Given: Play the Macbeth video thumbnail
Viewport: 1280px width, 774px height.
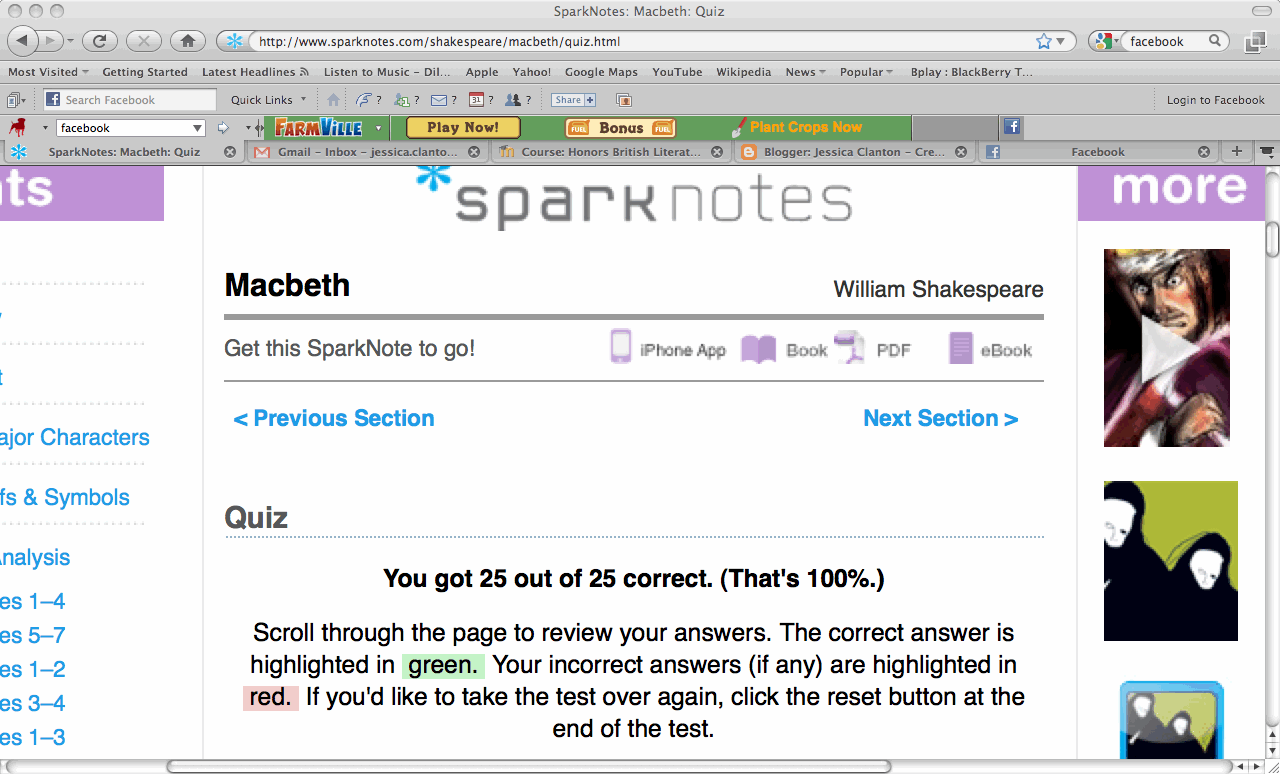Looking at the screenshot, I should pyautogui.click(x=1167, y=348).
